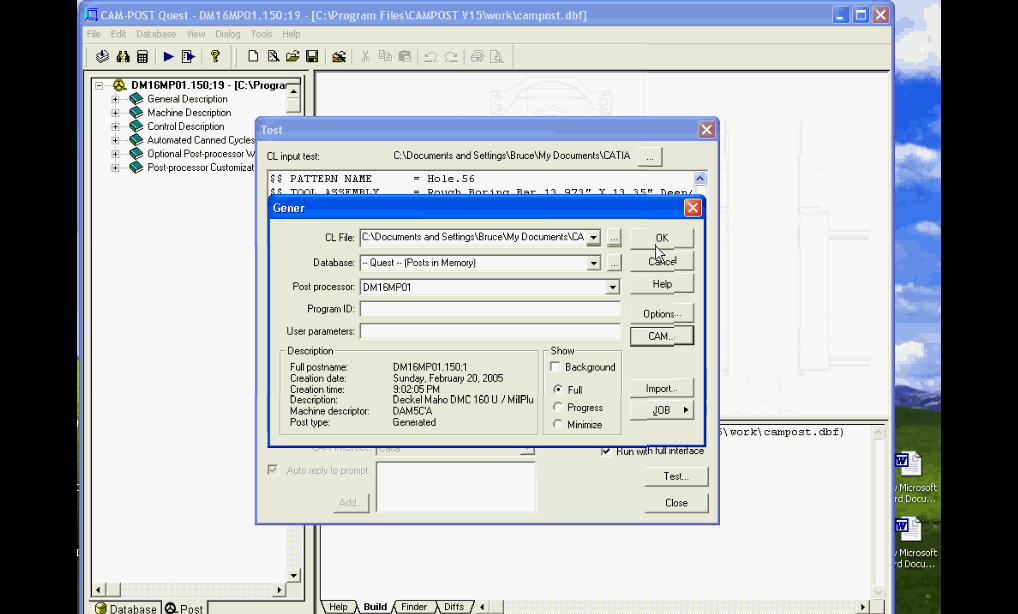Expand the Control Description tree node
1018x614 pixels.
coord(115,127)
